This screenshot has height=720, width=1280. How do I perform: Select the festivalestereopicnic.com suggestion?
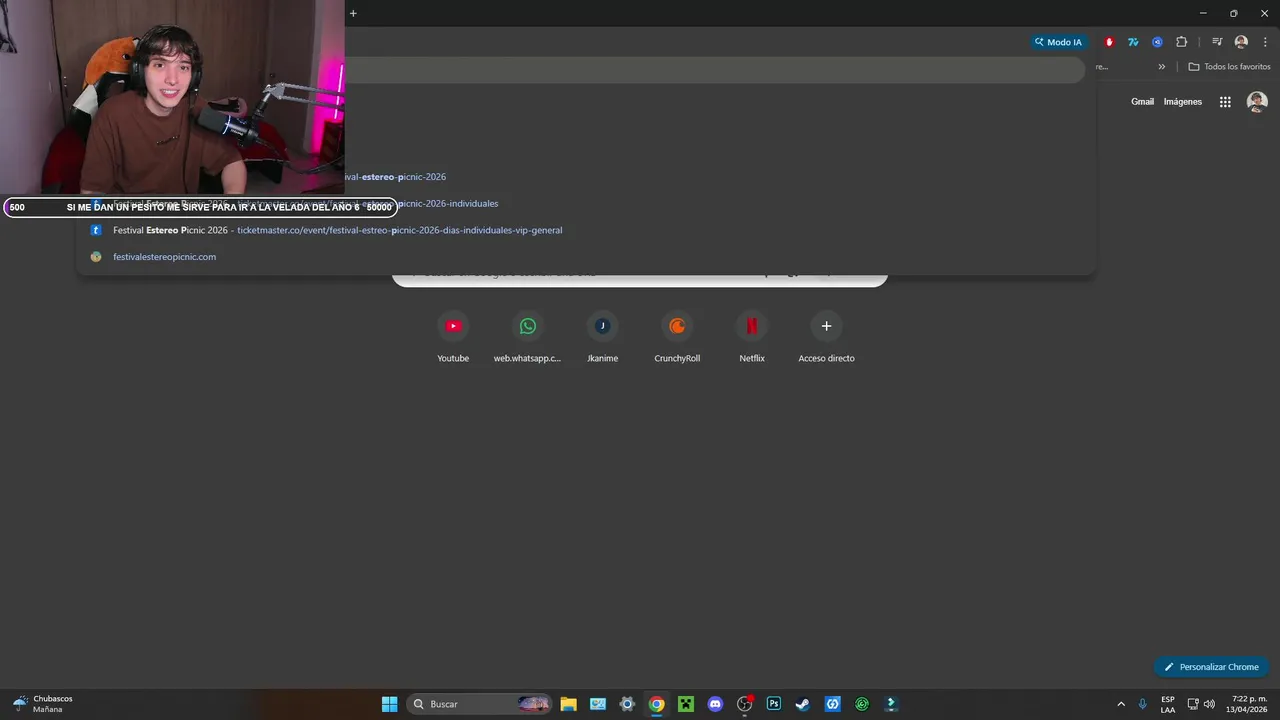[586, 257]
